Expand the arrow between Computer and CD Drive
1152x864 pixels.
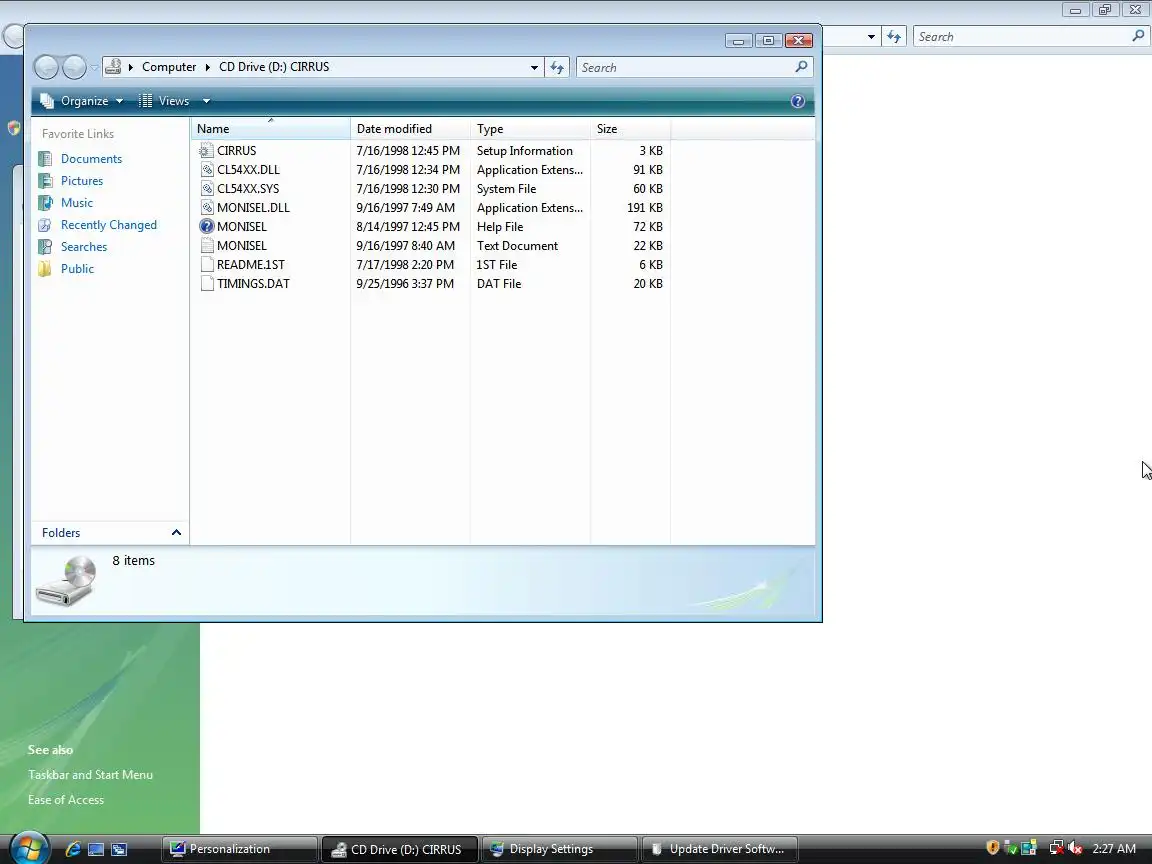click(x=207, y=67)
